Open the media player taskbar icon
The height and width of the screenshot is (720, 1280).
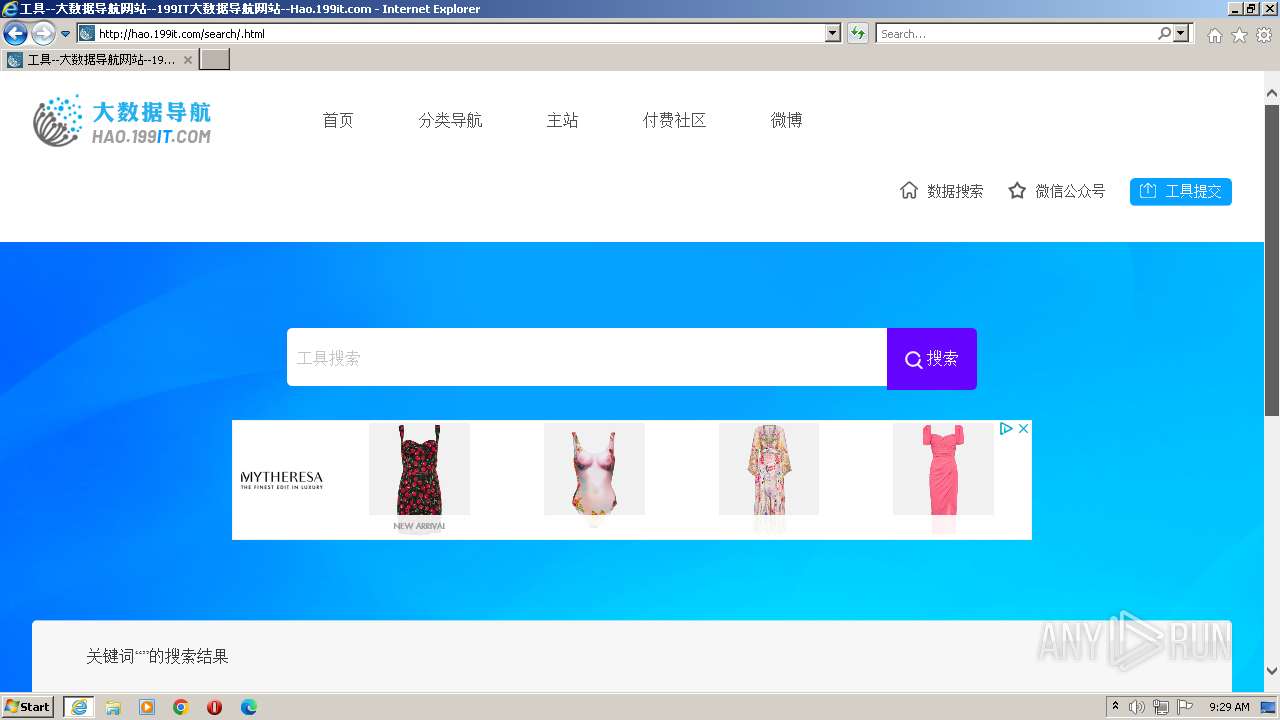tap(147, 707)
